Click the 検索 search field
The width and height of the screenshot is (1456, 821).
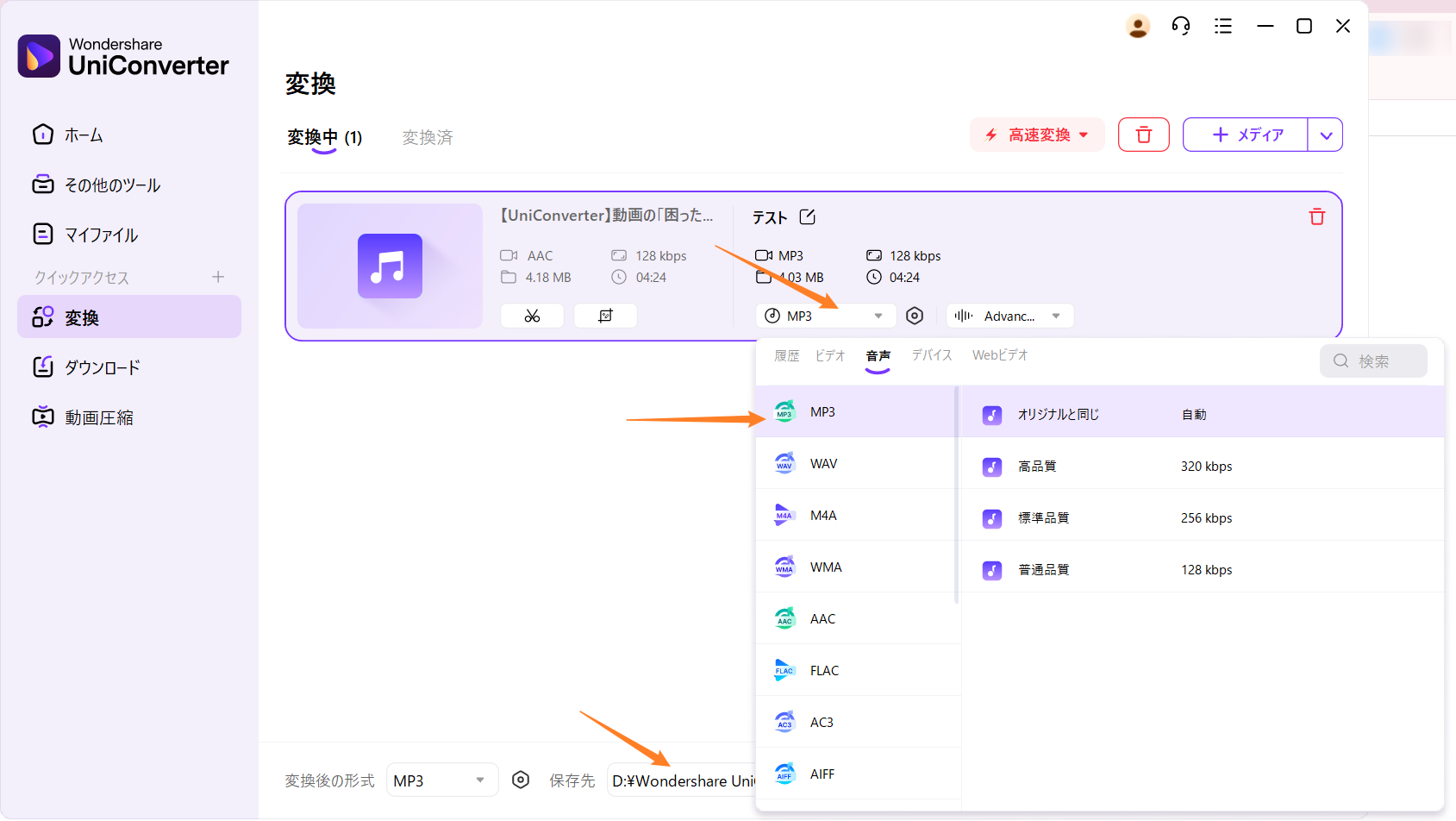tap(1373, 360)
